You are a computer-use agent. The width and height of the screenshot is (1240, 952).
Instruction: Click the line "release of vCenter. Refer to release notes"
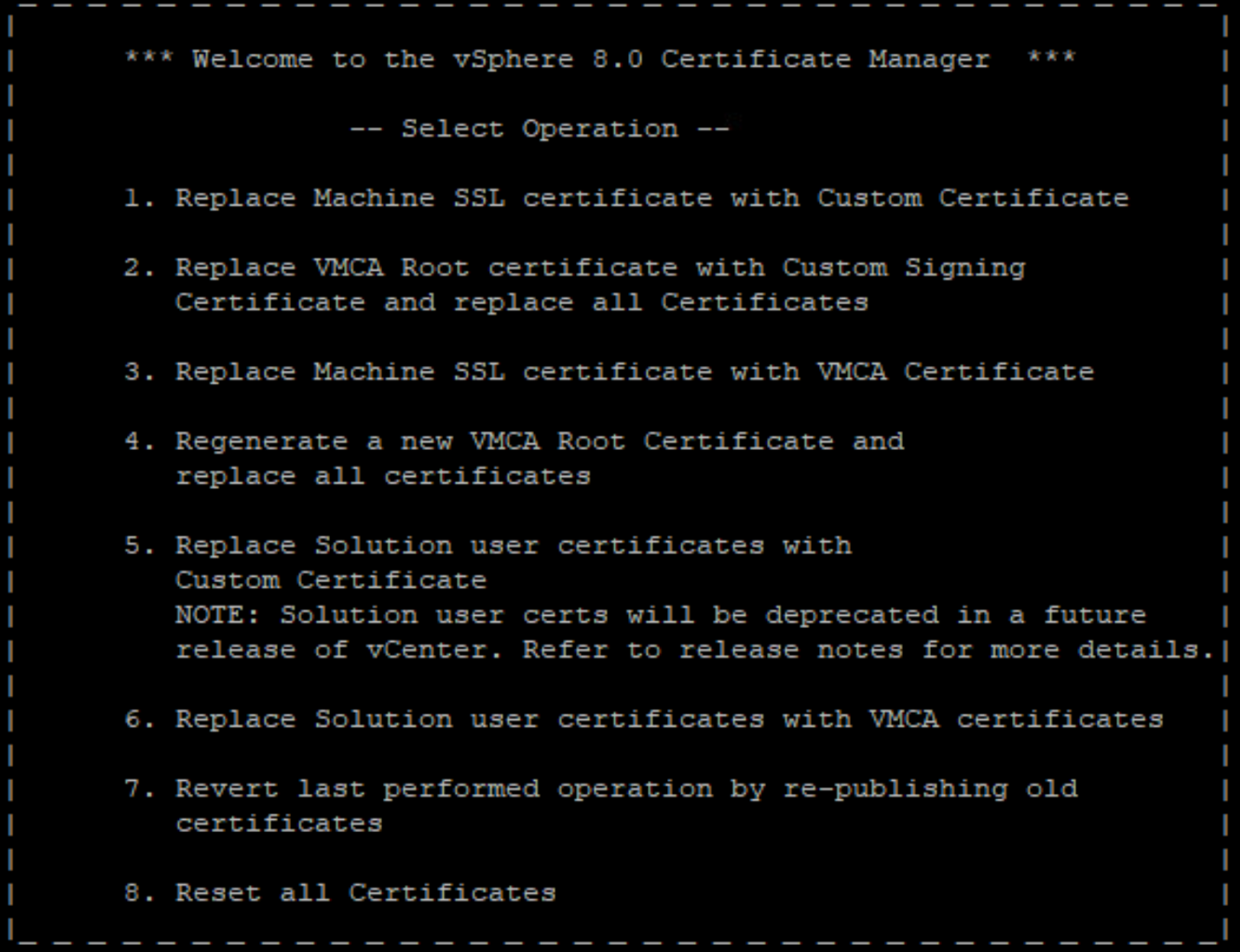(695, 649)
